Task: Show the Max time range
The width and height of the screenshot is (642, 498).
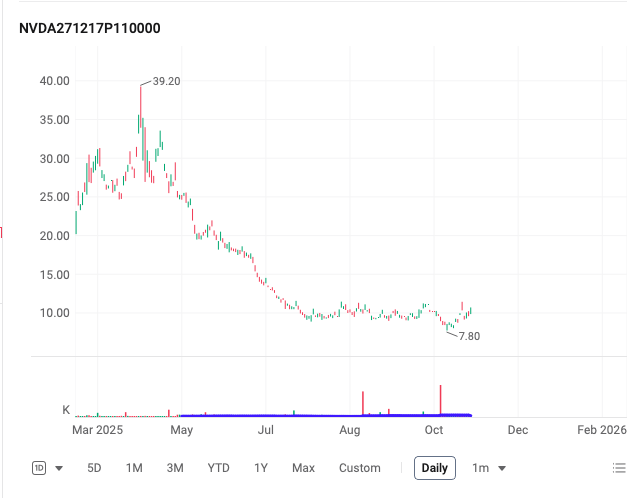Action: 303,468
